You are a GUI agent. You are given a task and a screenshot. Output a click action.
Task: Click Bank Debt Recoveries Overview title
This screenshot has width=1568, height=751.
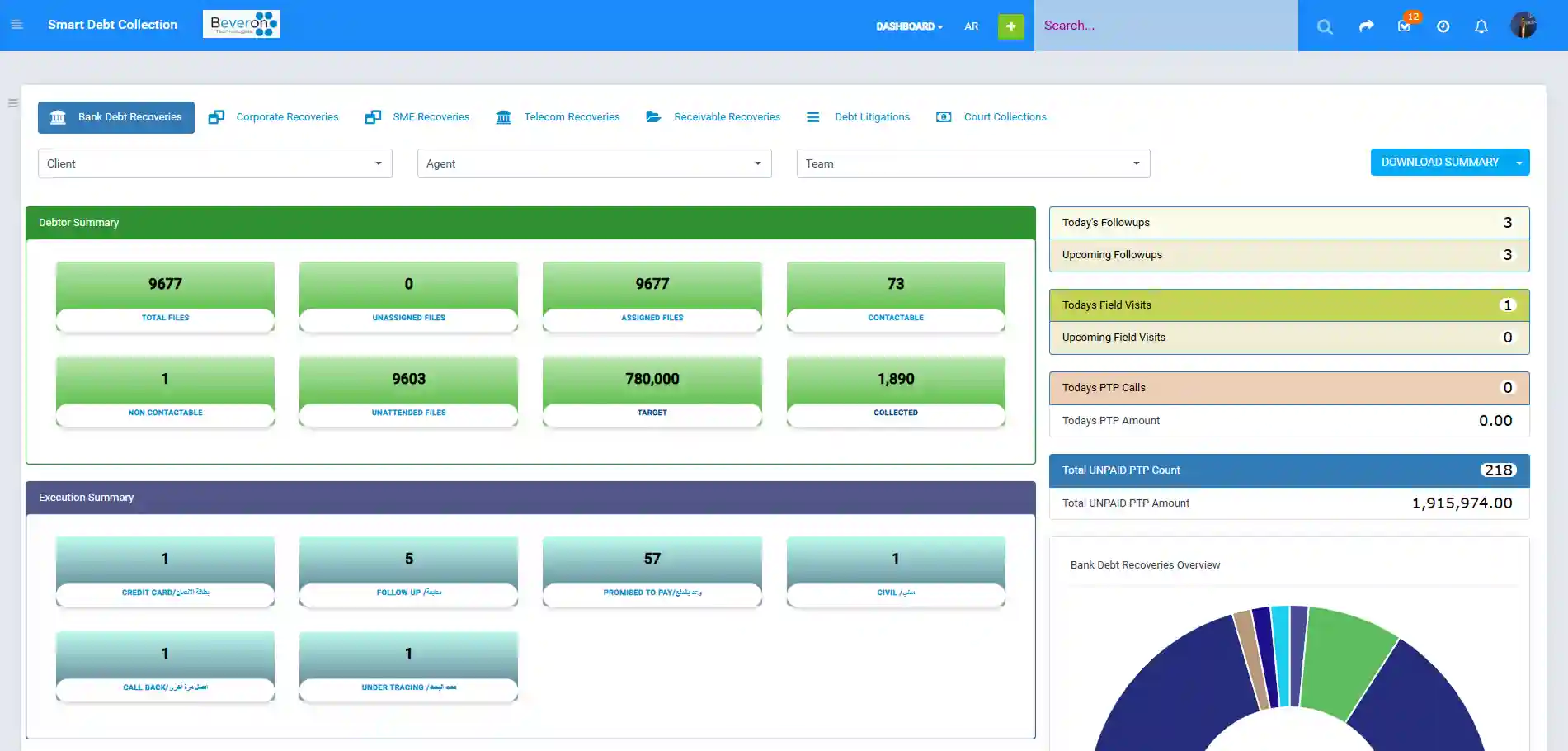(x=1145, y=565)
